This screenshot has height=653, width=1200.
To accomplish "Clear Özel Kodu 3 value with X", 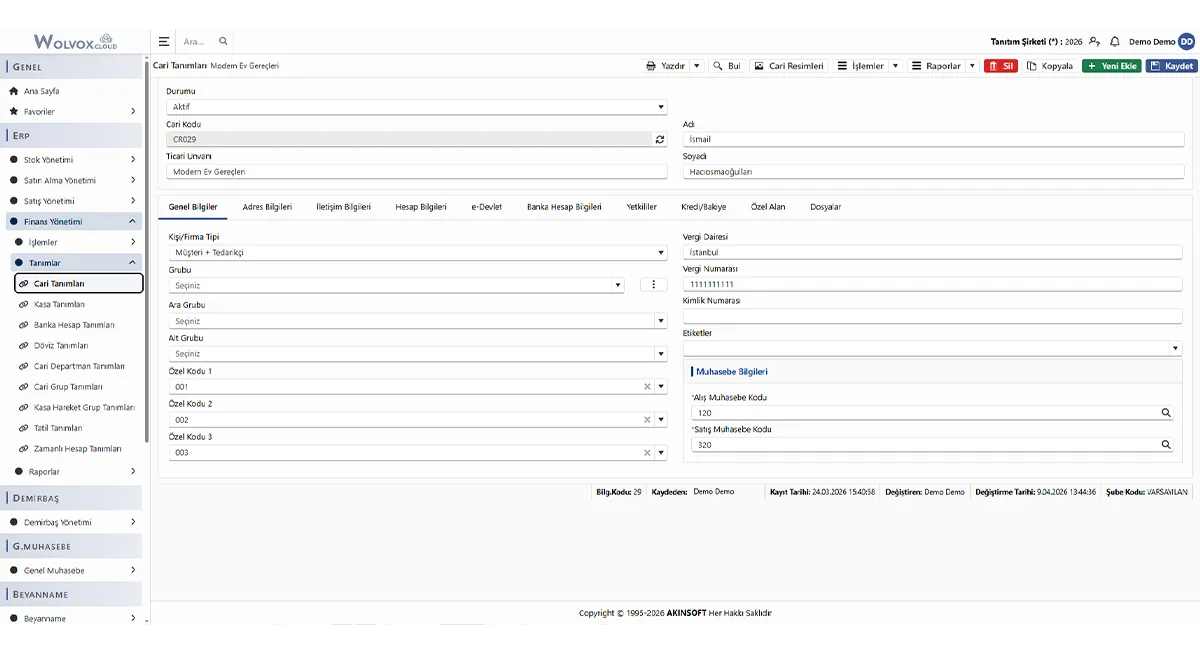I will click(647, 453).
